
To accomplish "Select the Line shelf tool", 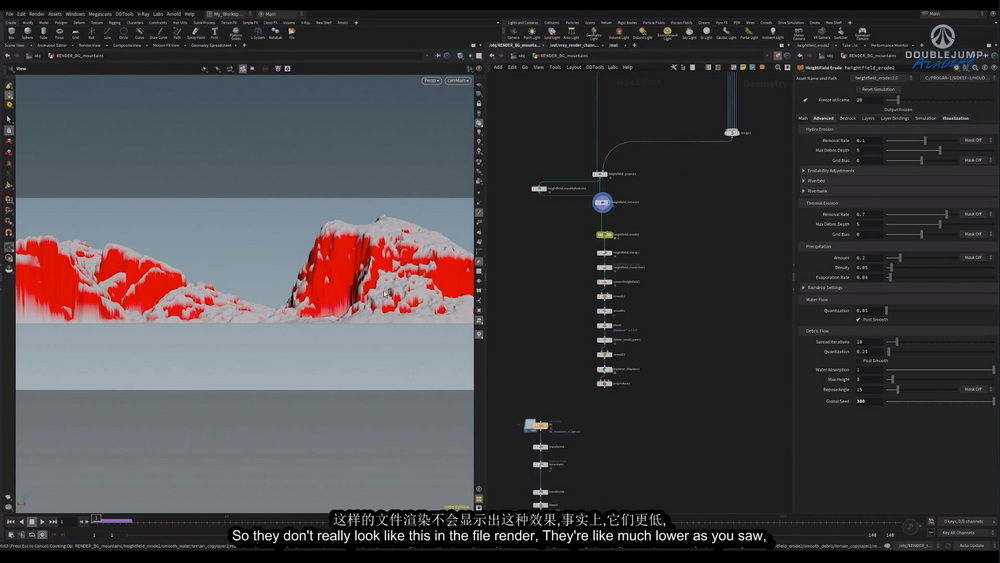I will 107,33.
